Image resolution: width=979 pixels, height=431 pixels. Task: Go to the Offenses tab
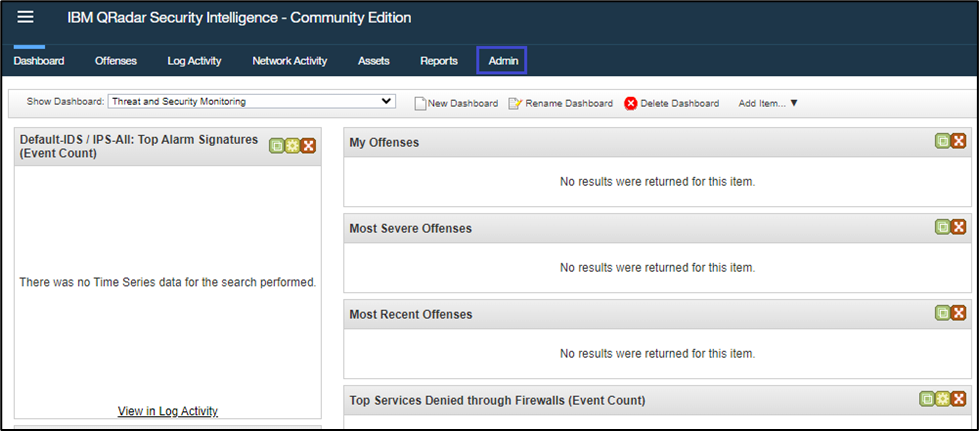116,61
